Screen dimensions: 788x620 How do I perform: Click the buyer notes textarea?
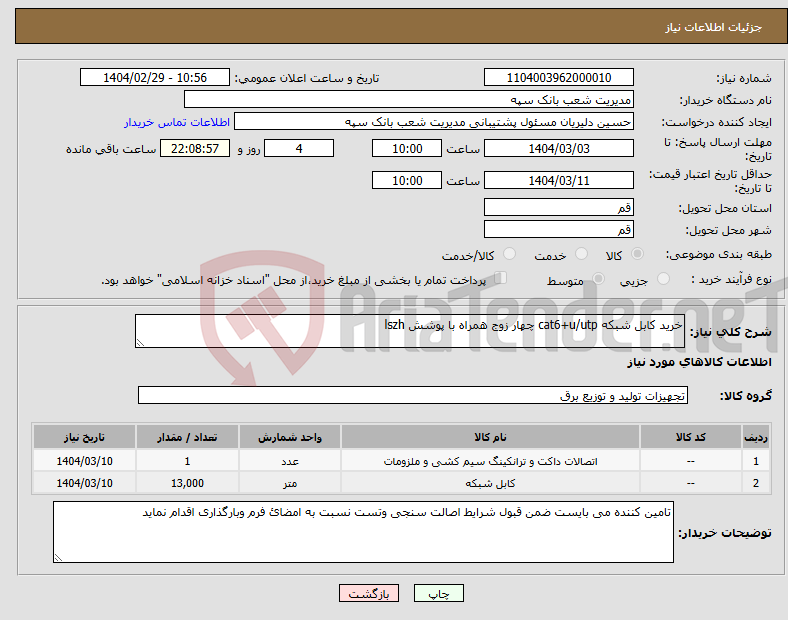click(x=363, y=532)
